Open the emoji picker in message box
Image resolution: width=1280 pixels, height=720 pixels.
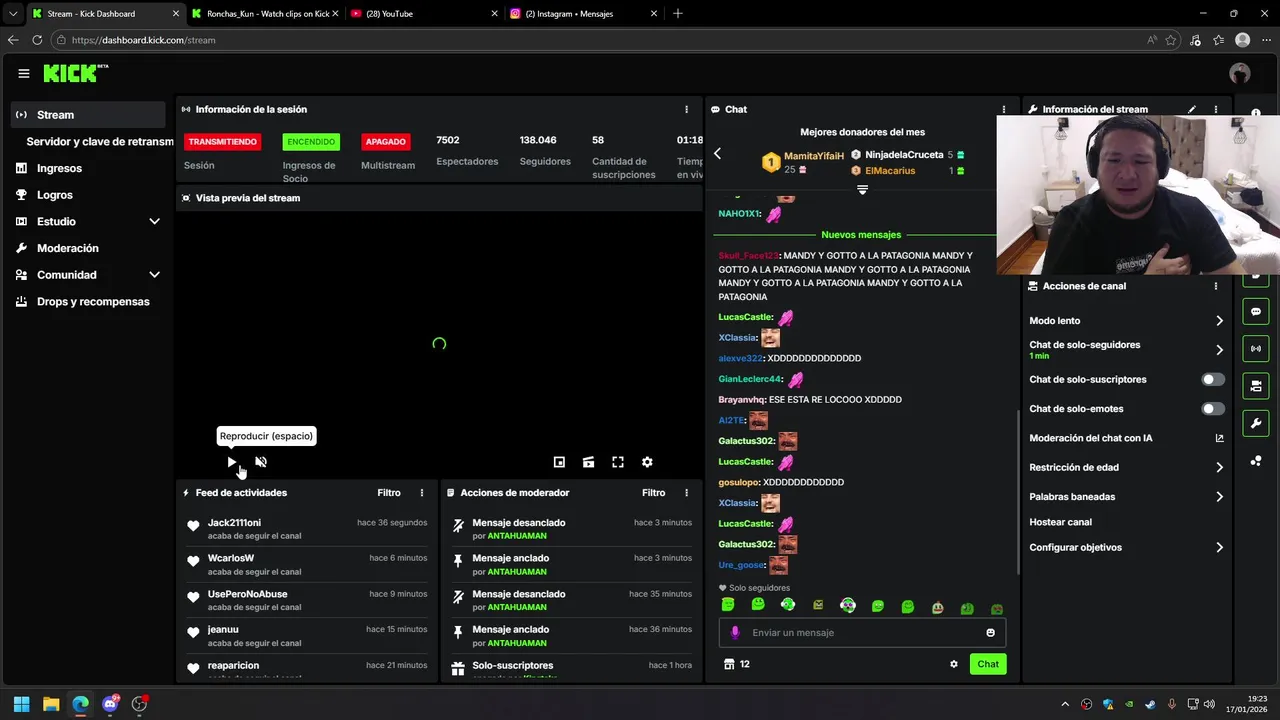tap(991, 632)
